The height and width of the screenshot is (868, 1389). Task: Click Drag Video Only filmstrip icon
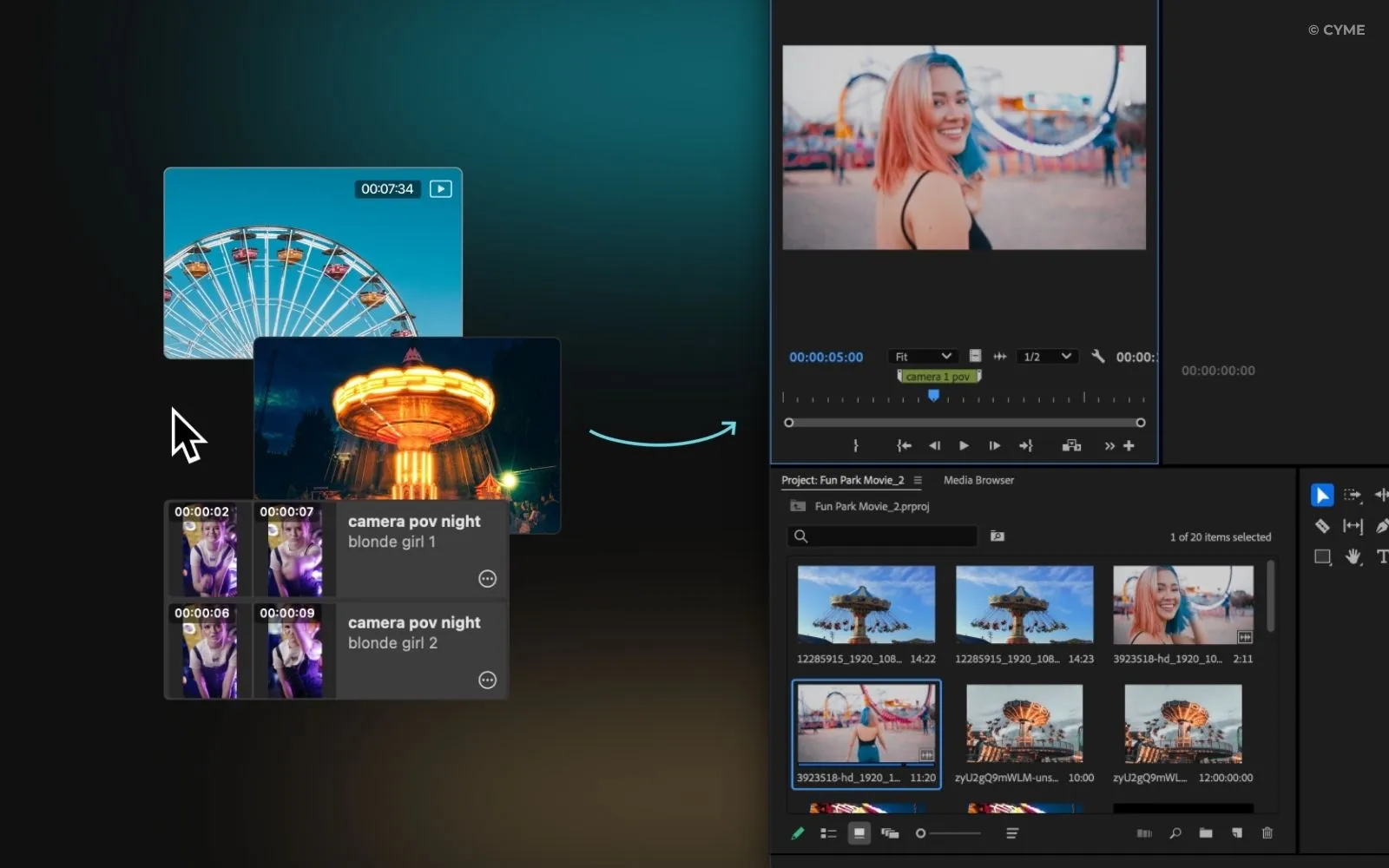(975, 356)
